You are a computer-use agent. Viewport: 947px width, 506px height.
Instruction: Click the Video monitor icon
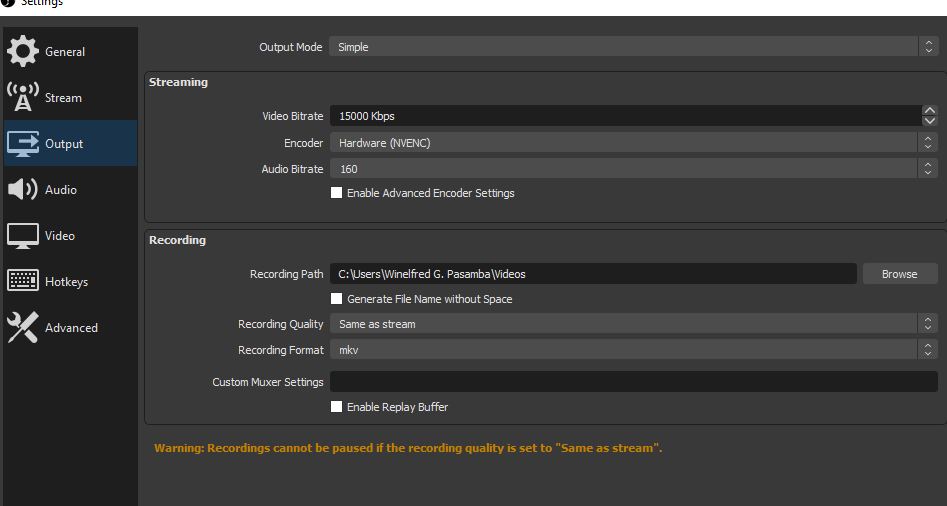point(23,236)
